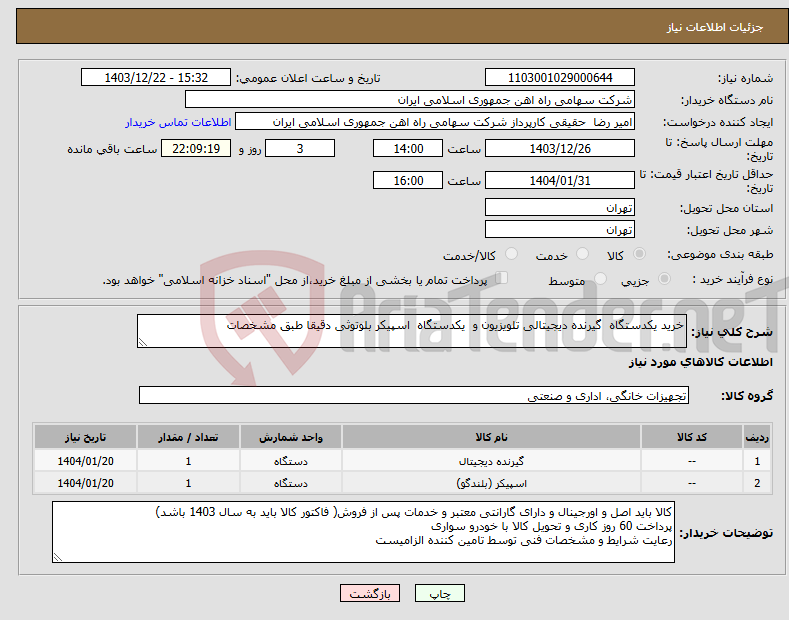The height and width of the screenshot is (620, 789).
Task: Open اطلاعات تماس خریدار contact link
Action: (x=178, y=122)
